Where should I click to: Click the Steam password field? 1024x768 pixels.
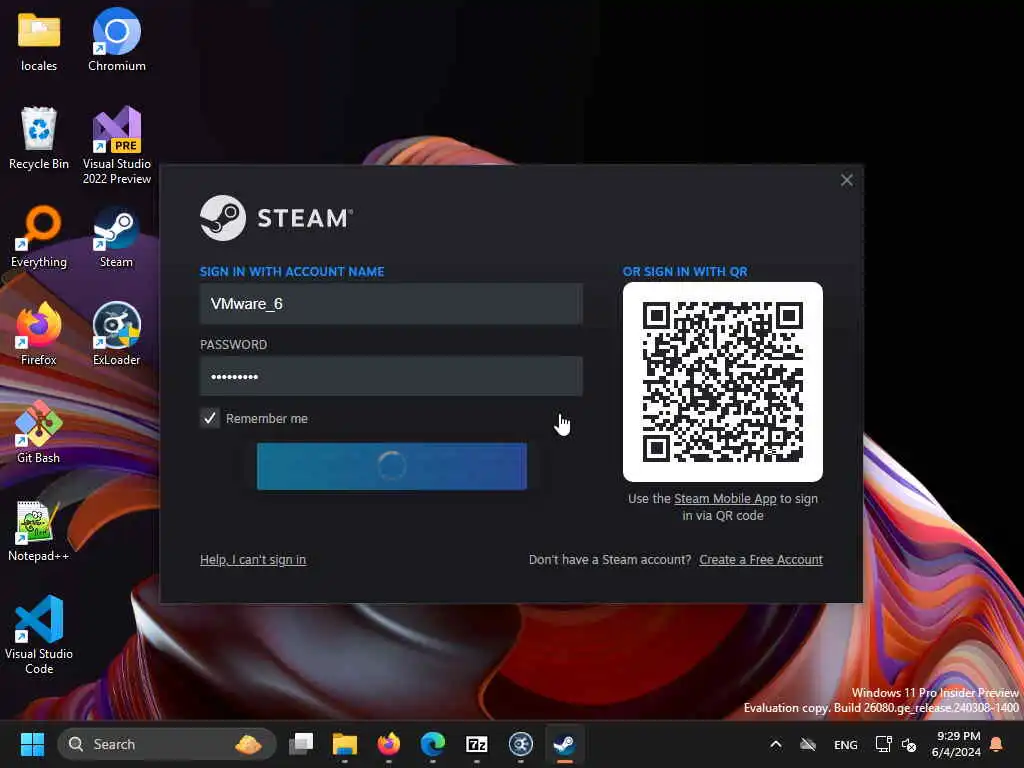point(391,376)
